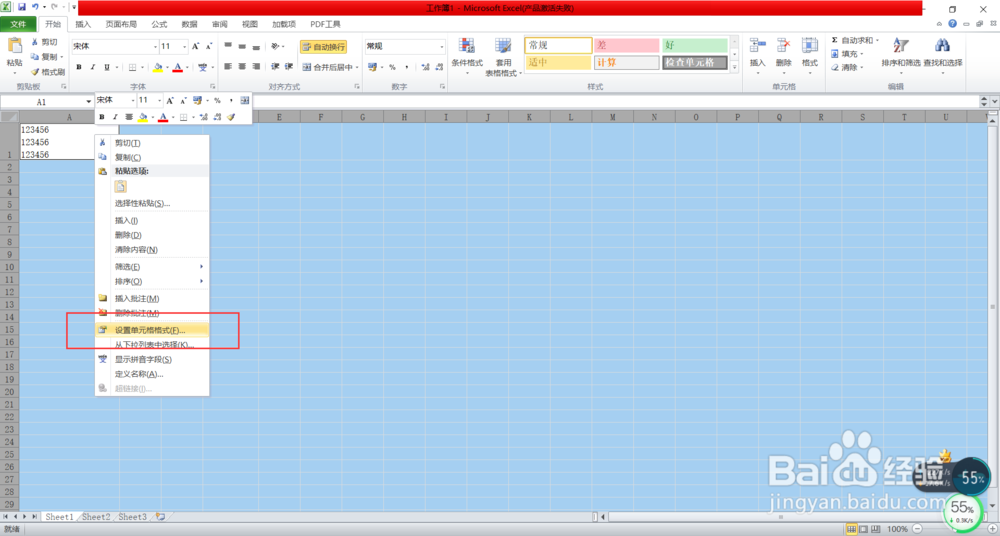Click the phonetic guide (文) icon in ribbon
Image resolution: width=1000 pixels, height=536 pixels.
coord(202,67)
